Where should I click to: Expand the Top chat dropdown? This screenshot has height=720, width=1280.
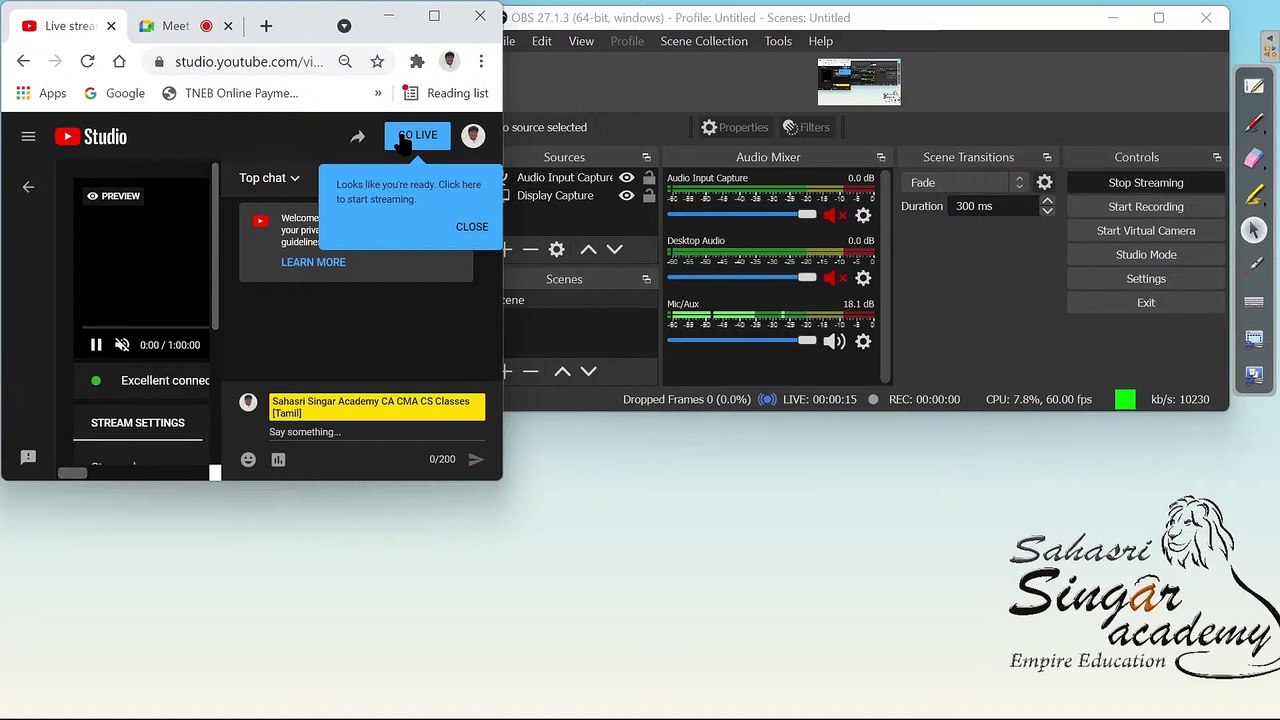(x=269, y=178)
